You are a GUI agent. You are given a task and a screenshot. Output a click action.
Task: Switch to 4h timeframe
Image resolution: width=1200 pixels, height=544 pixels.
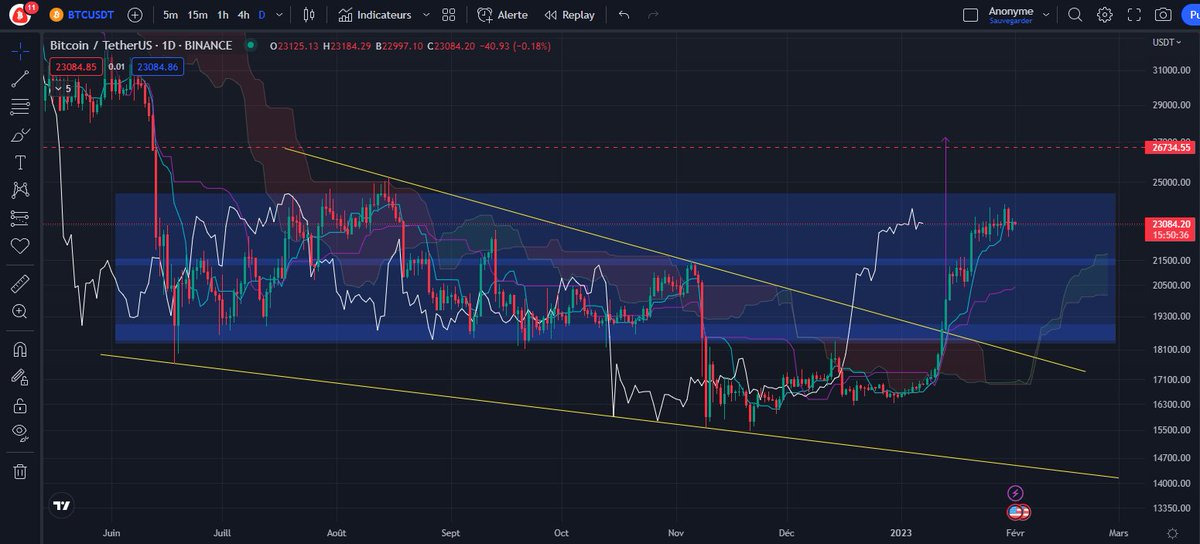243,15
